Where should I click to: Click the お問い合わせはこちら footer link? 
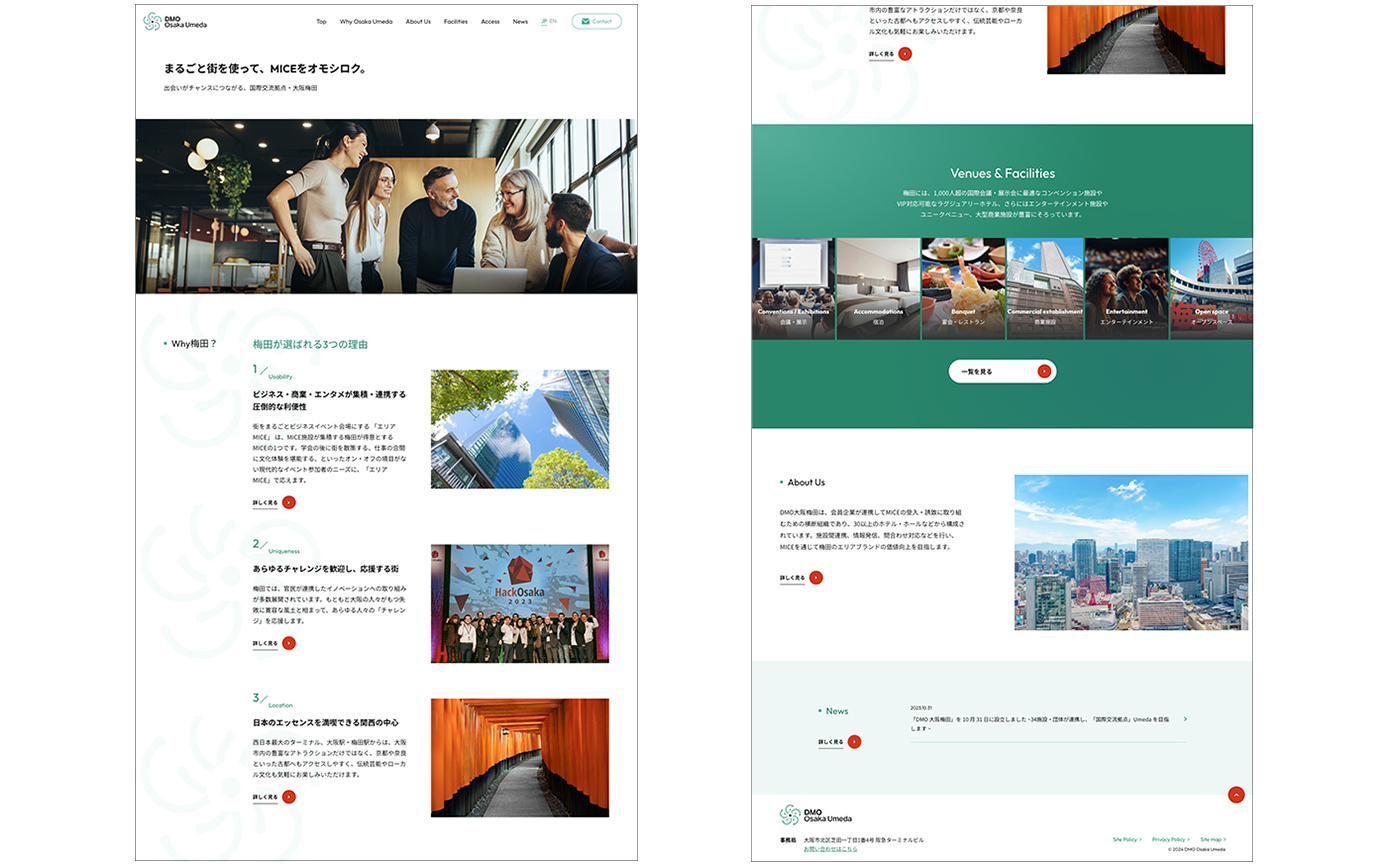pyautogui.click(x=830, y=849)
